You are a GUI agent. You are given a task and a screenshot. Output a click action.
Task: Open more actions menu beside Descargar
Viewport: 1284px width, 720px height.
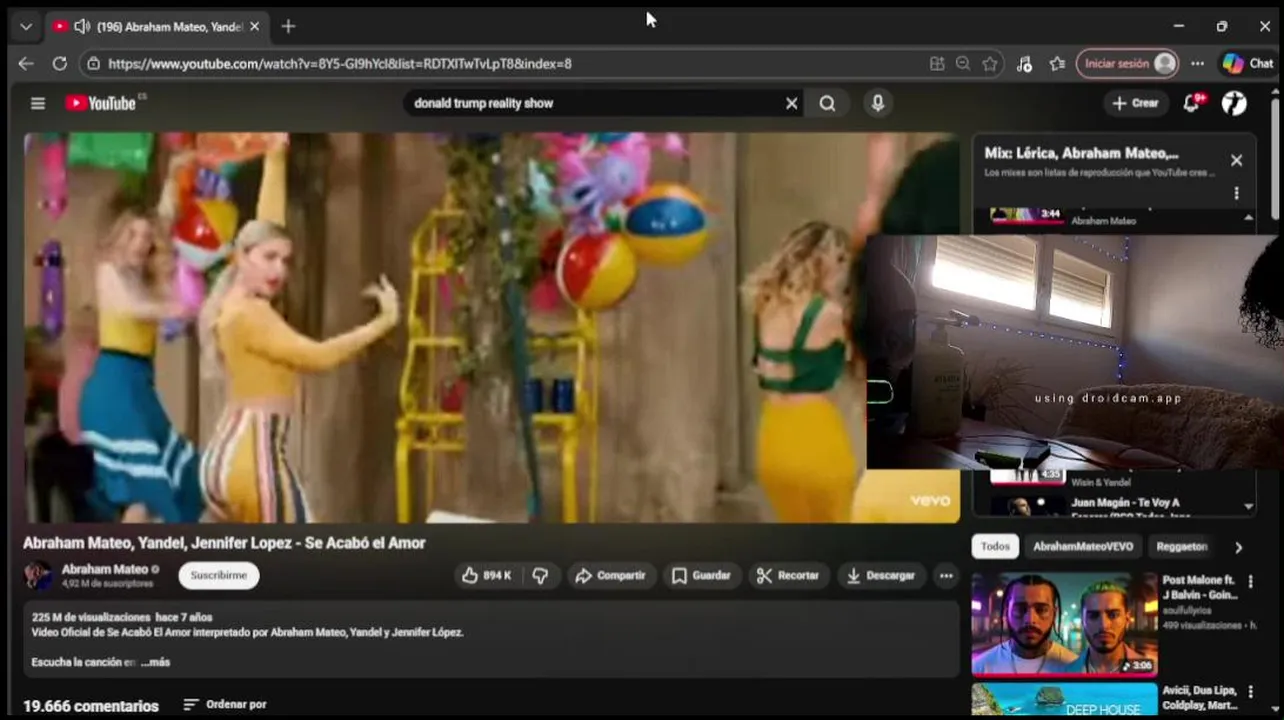(946, 575)
